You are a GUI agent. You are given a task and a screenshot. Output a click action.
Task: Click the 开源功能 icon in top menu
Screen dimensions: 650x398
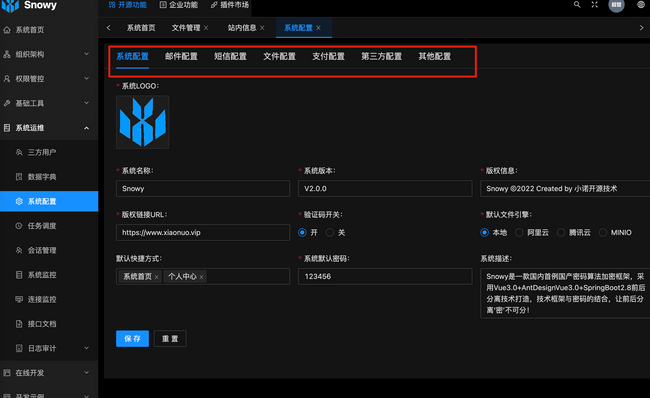point(112,5)
